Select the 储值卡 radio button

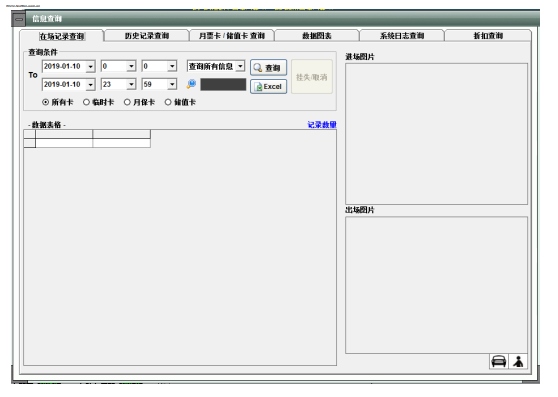click(168, 102)
